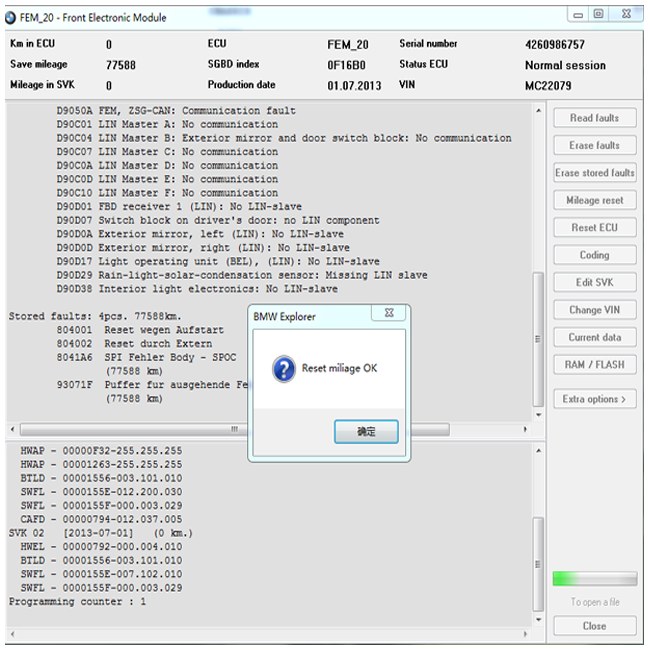
Task: Open the Coding function
Action: (x=595, y=255)
